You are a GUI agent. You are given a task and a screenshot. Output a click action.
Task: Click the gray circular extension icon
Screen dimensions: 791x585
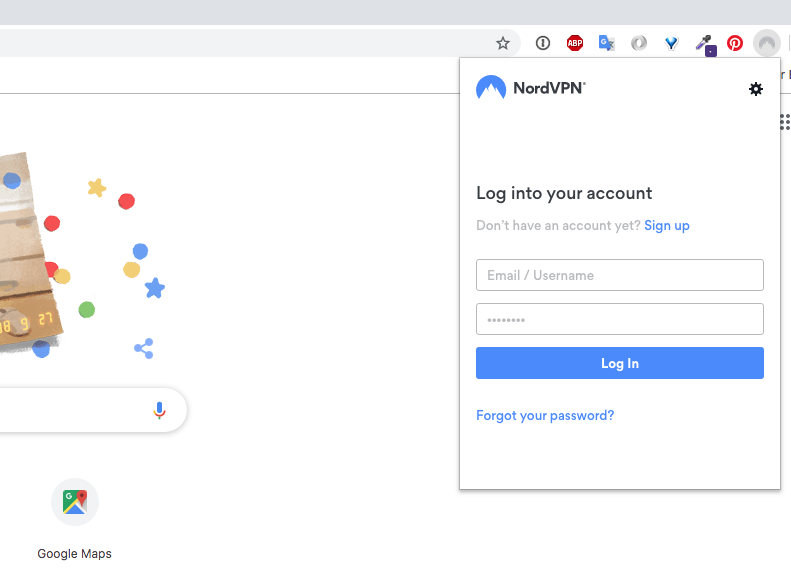[x=639, y=43]
